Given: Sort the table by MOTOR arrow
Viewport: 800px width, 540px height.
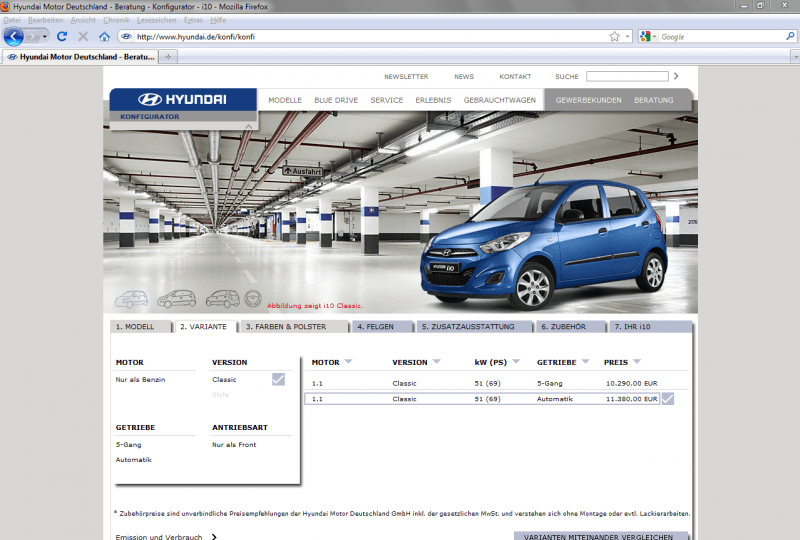Looking at the screenshot, I should tap(348, 361).
